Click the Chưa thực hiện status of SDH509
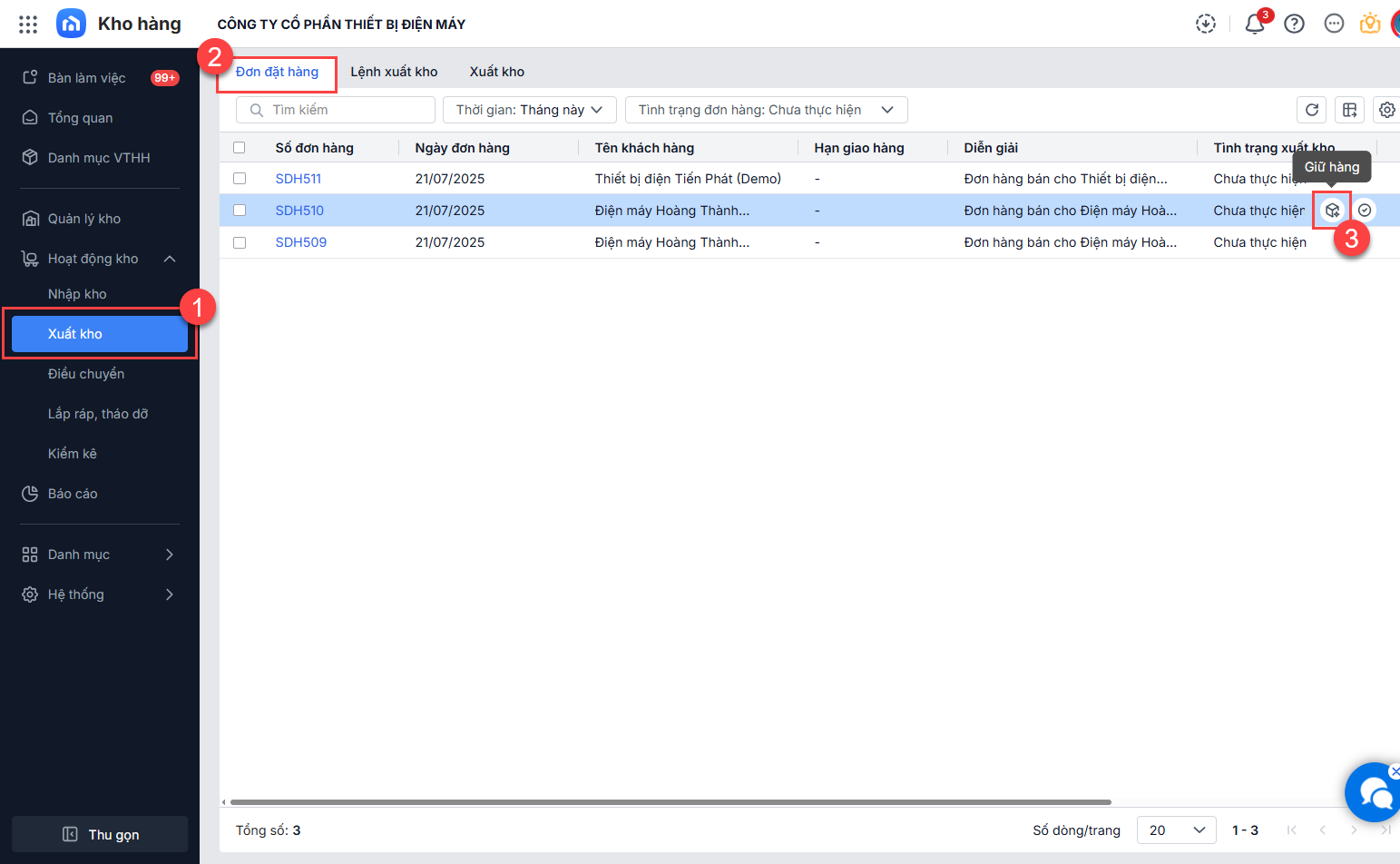 pyautogui.click(x=1260, y=242)
